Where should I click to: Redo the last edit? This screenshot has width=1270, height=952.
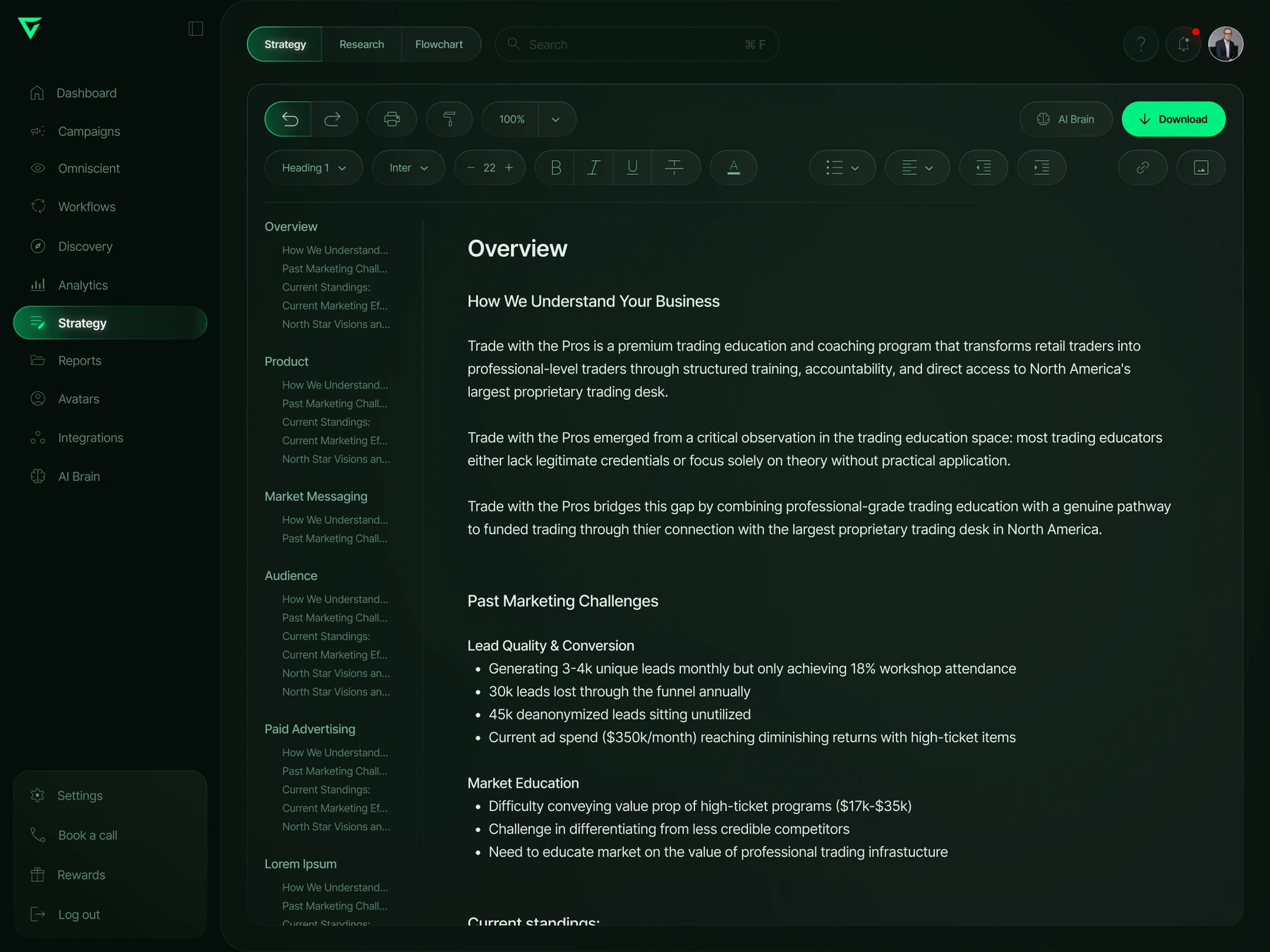tap(334, 119)
